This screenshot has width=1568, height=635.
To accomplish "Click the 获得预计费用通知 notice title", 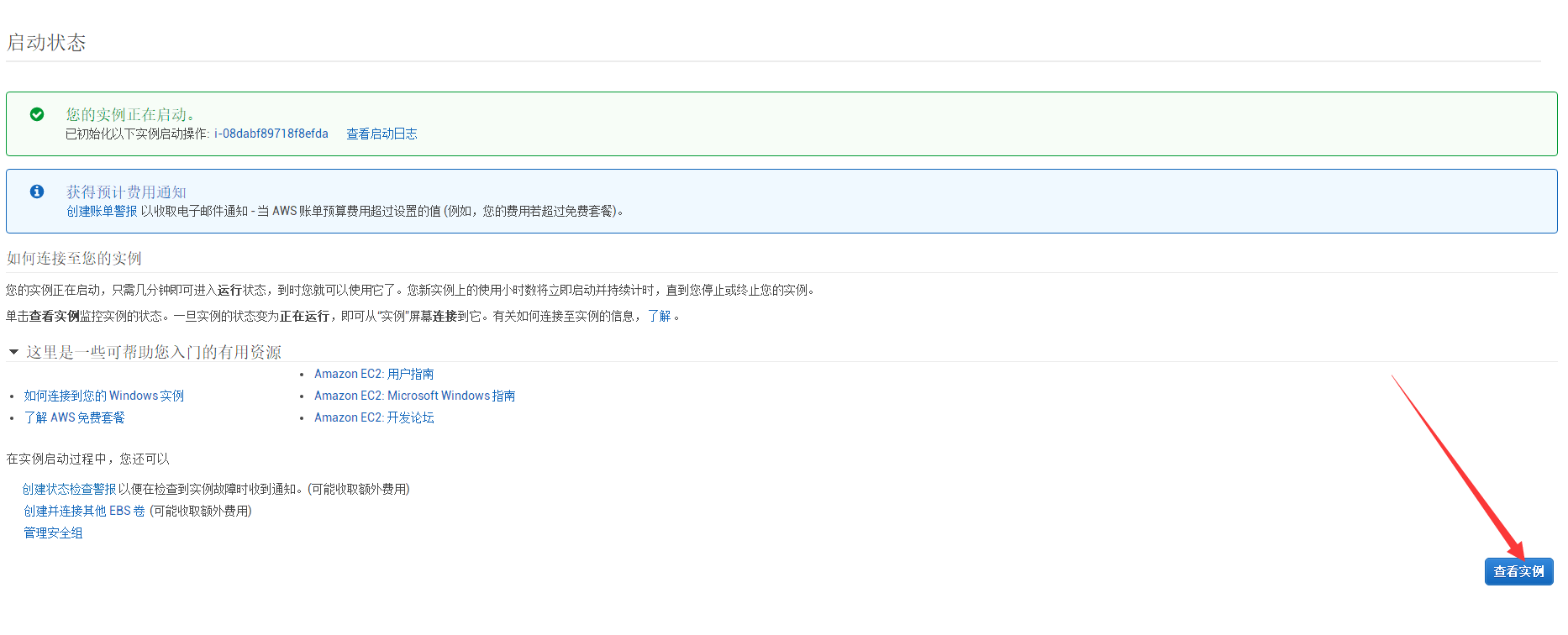I will click(x=126, y=192).
